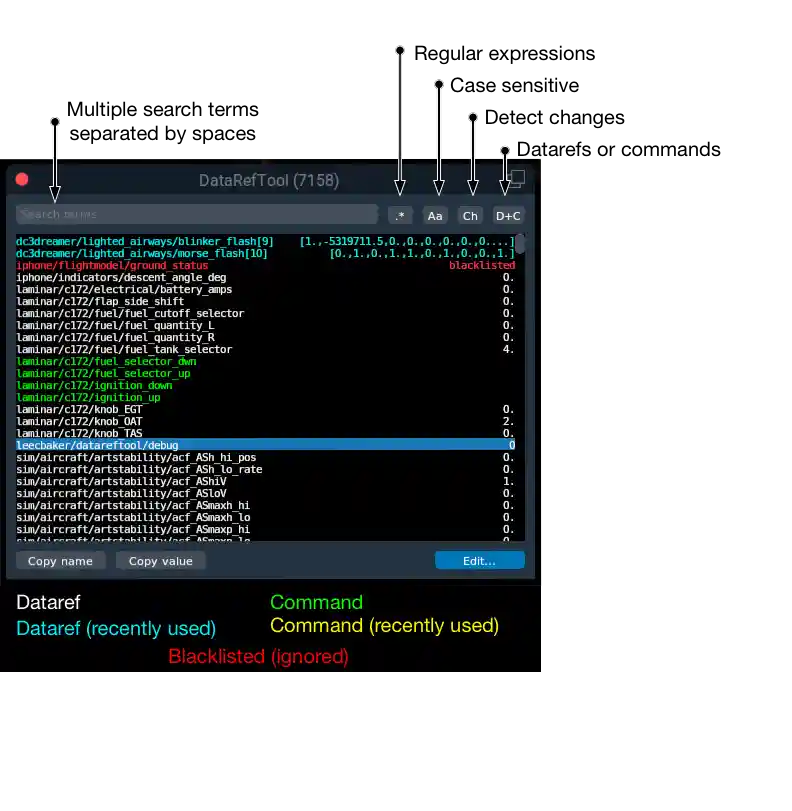
Task: Select laminar/c172/electrical/battery_amps row
Action: [x=265, y=289]
